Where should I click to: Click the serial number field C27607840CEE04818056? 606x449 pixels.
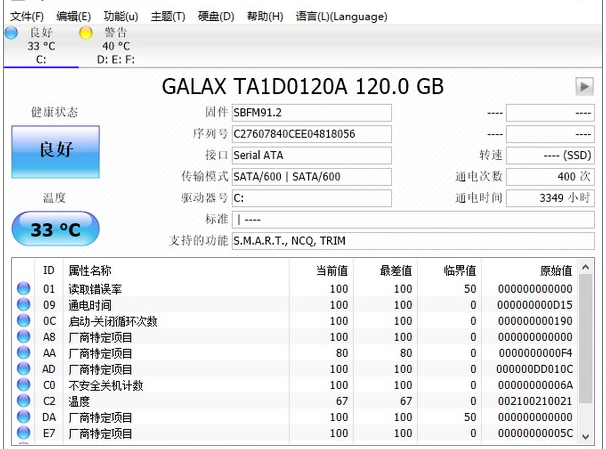pos(312,134)
